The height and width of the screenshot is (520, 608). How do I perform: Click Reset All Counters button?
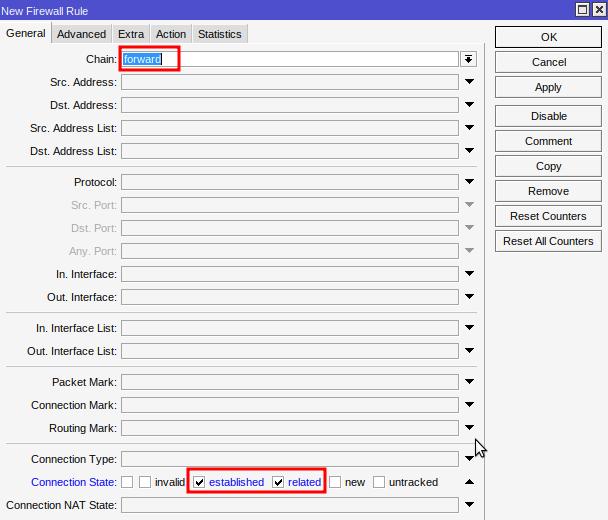(548, 241)
